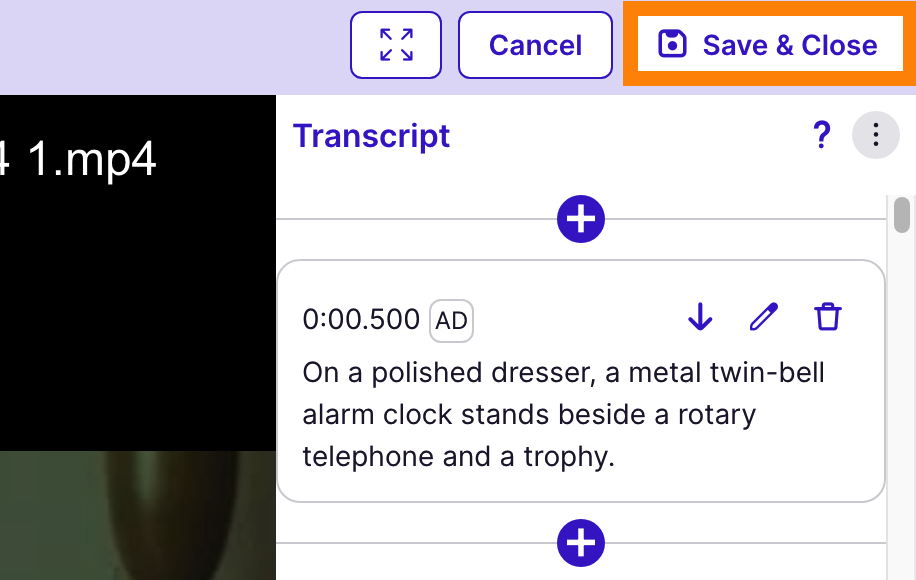Cancel the transcript editing session
Viewport: 916px width, 580px height.
tap(535, 44)
